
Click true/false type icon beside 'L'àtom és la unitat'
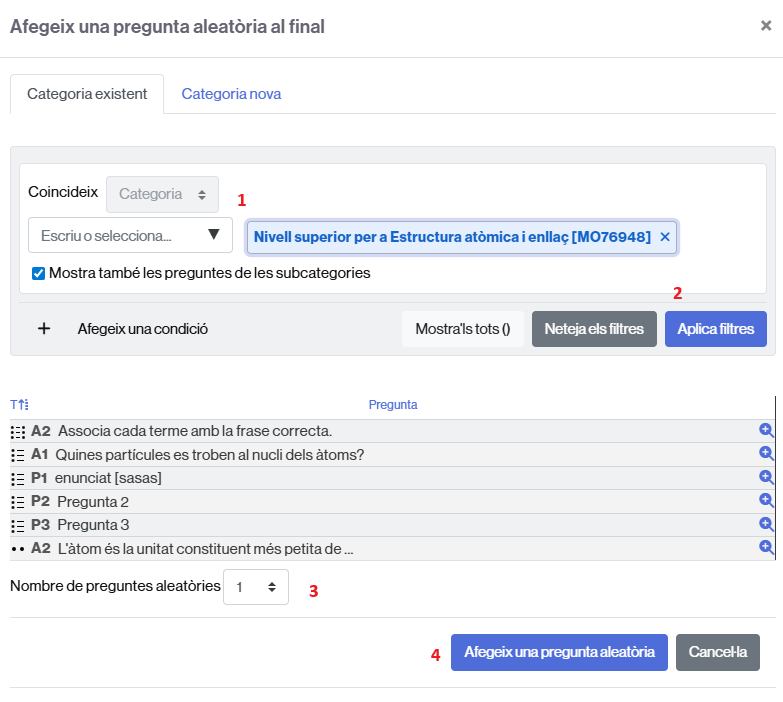[x=18, y=549]
